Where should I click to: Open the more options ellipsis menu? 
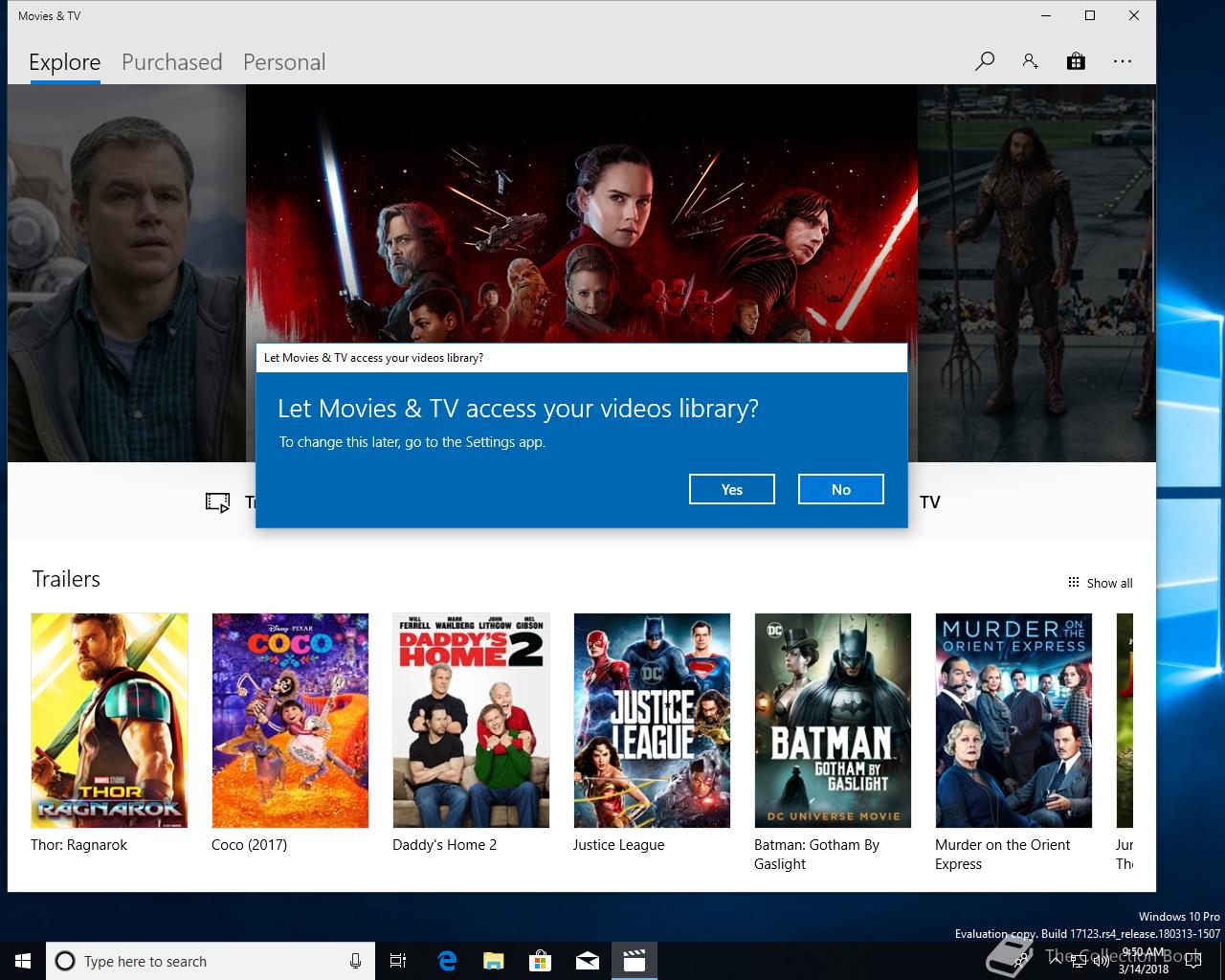coord(1123,61)
